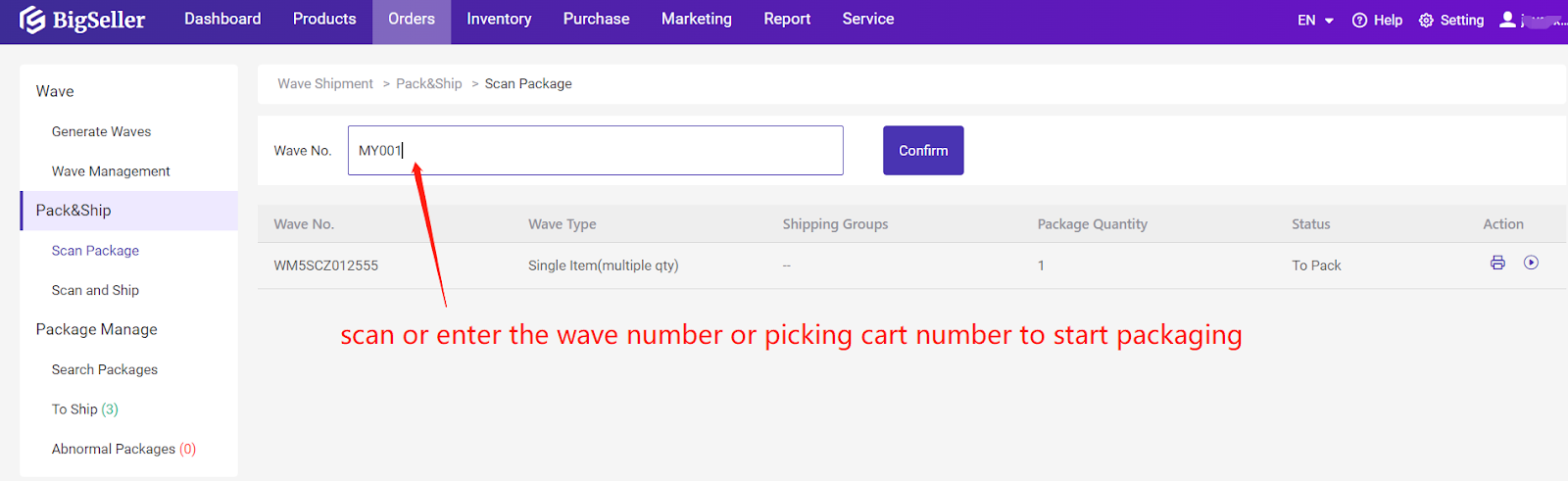Click the Wave Shipment breadcrumb link
Screen dimensions: 1568x481
coord(324,84)
